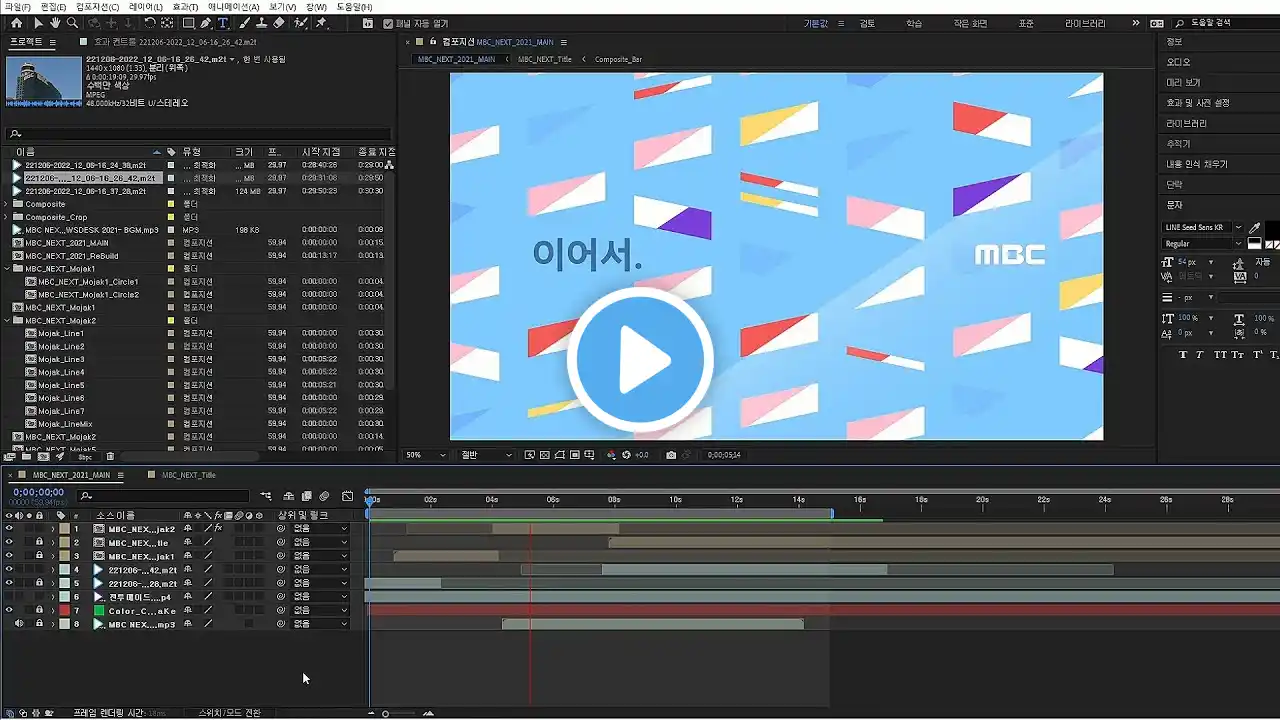Adjust the timeline zoom slider handle
1280x720 pixels.
(386, 713)
